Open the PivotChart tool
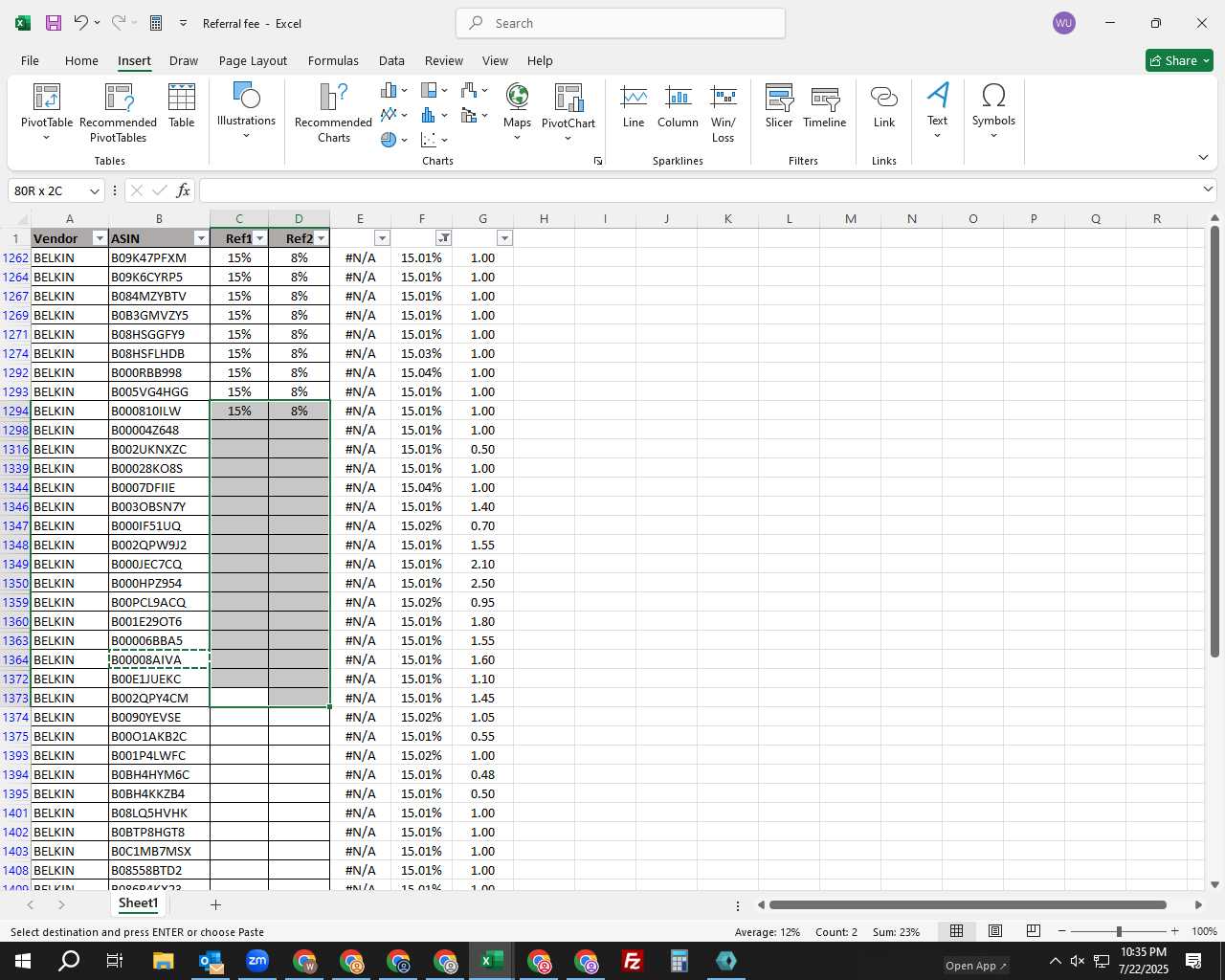Screen dimensions: 1225x980 pos(568,112)
